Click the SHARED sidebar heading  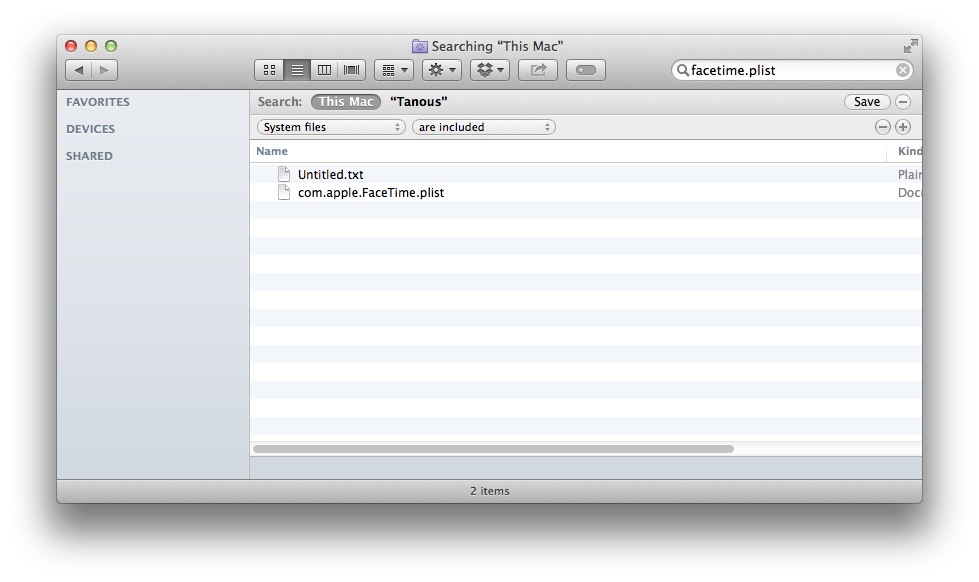(x=89, y=156)
